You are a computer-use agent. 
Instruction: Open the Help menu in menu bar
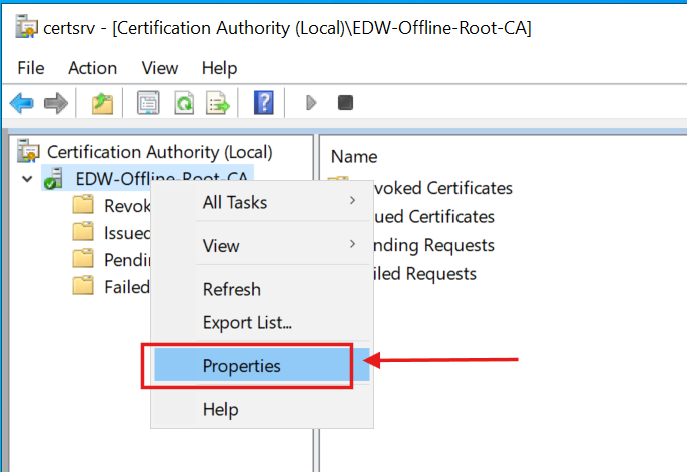[x=220, y=68]
